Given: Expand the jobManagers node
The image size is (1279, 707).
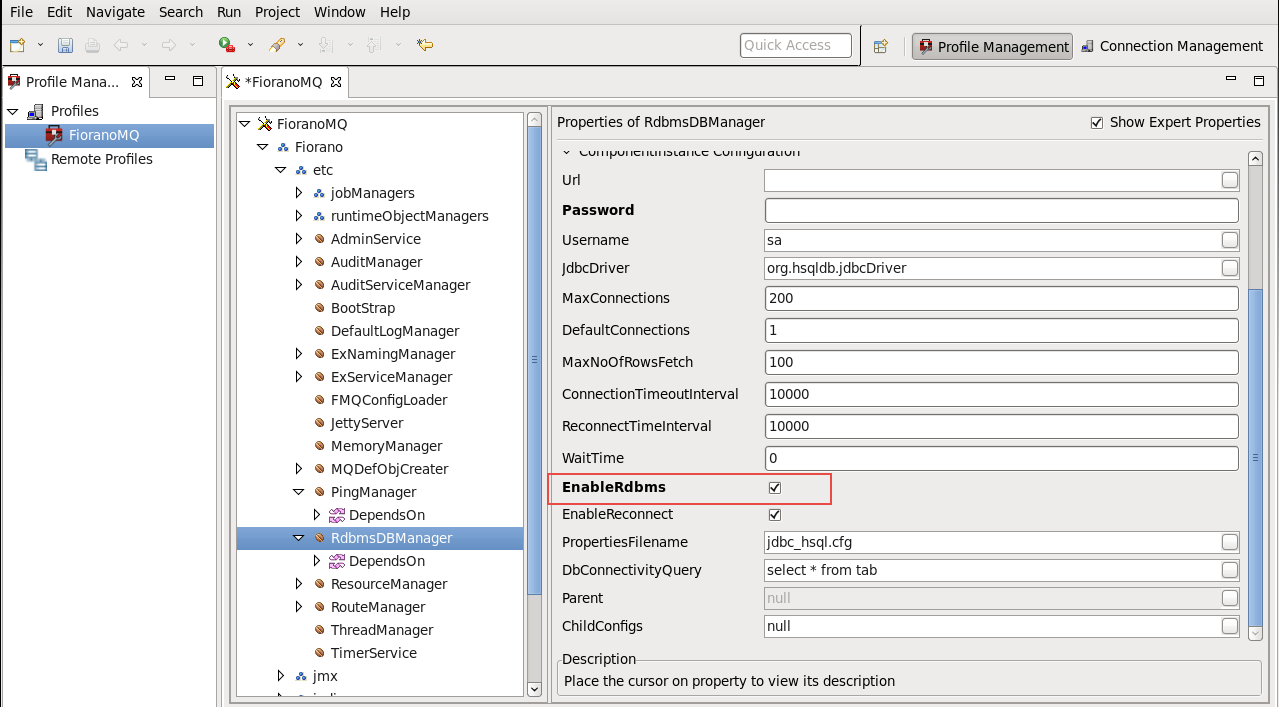Looking at the screenshot, I should tap(299, 193).
